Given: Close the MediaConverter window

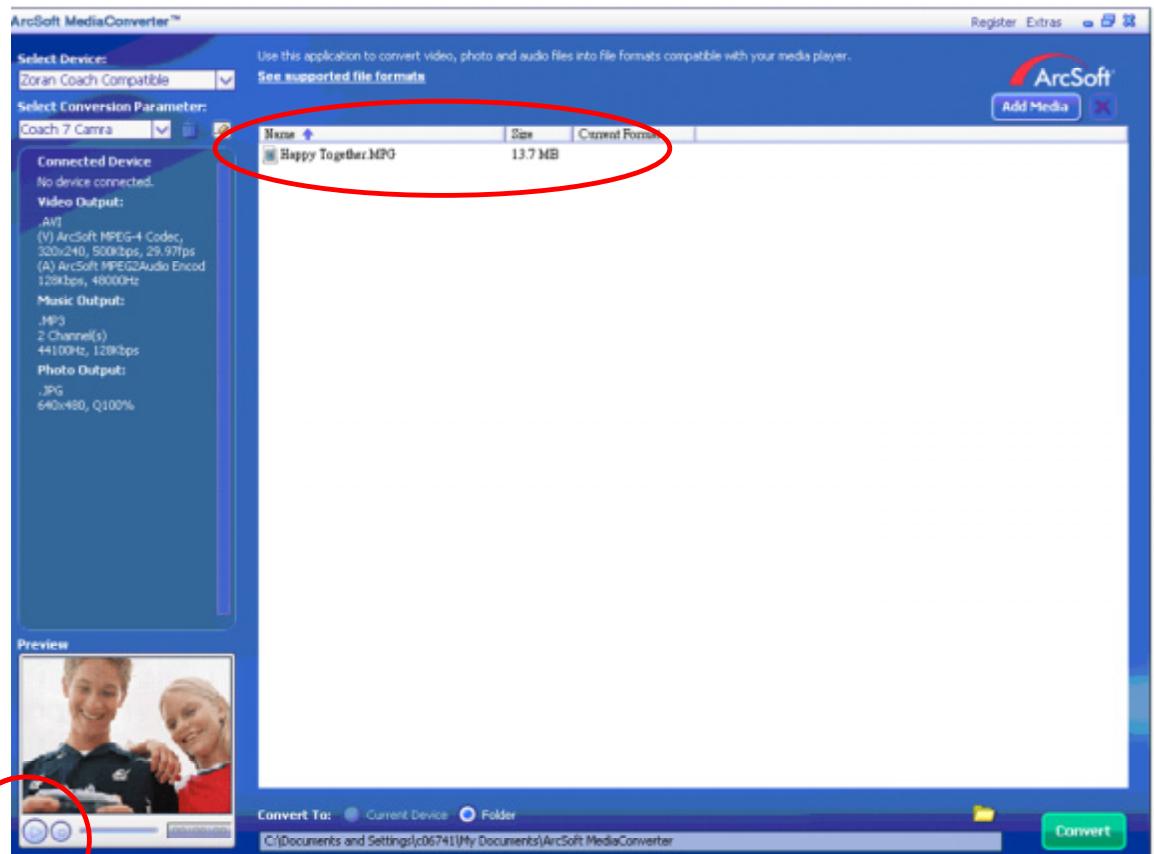Looking at the screenshot, I should (x=1129, y=21).
